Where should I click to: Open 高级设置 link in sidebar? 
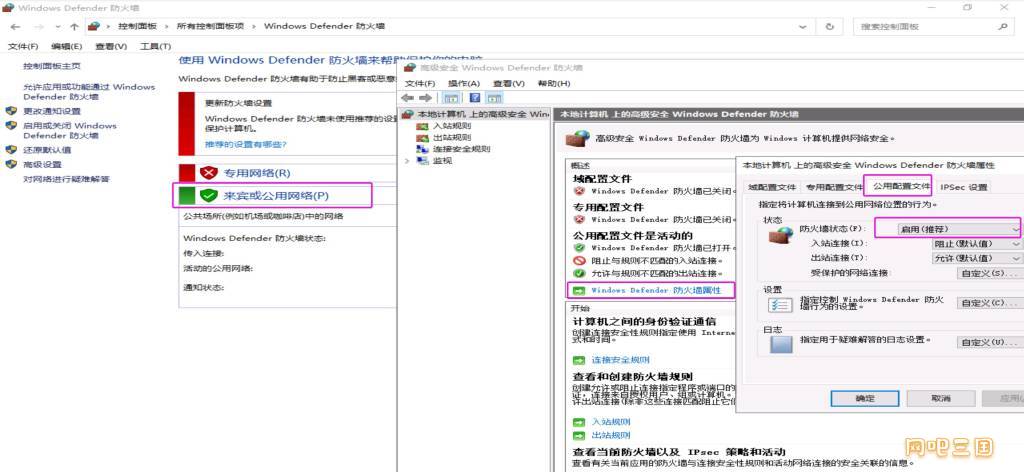pos(42,165)
